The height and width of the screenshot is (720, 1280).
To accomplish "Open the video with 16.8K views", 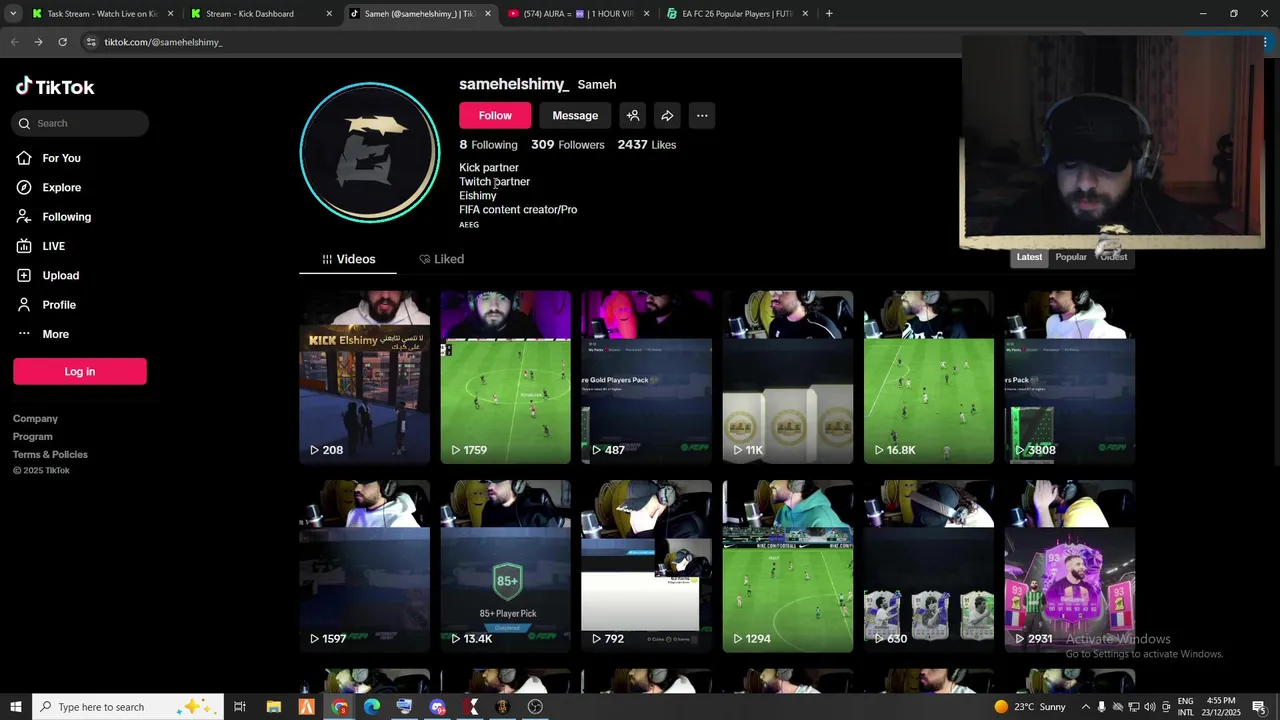I will (x=929, y=377).
